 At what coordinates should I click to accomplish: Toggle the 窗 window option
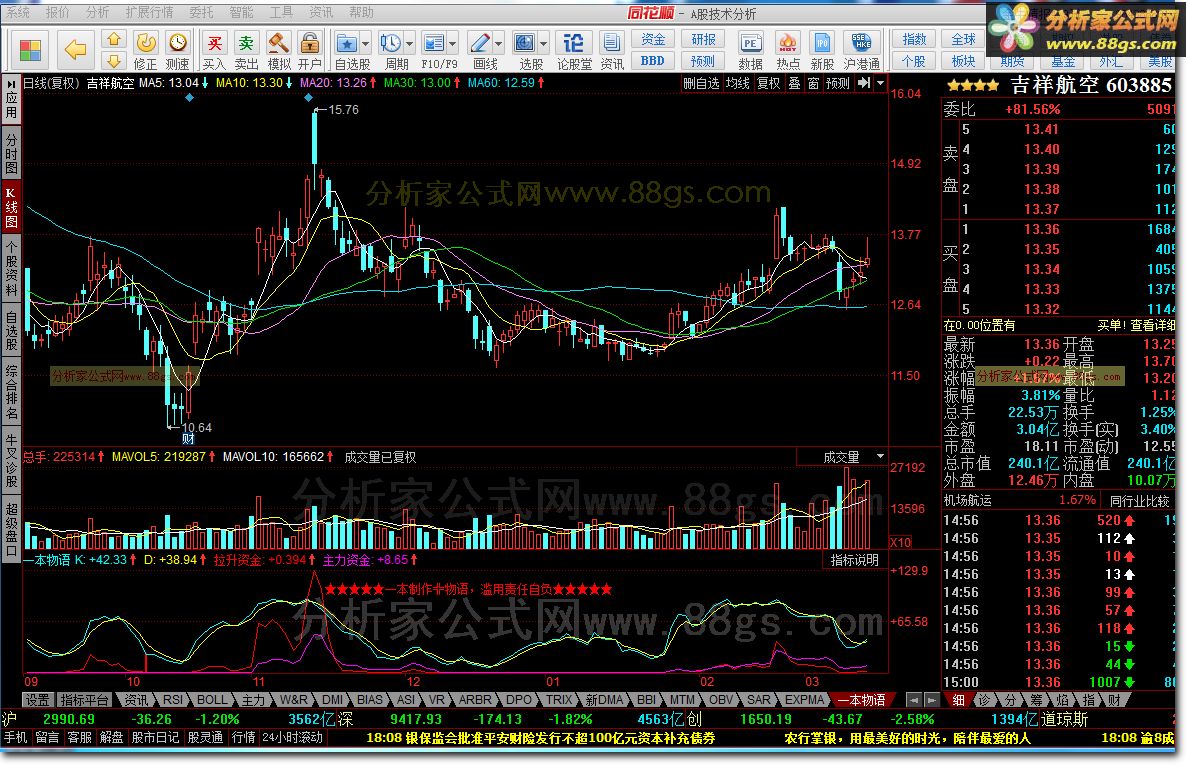coord(813,83)
